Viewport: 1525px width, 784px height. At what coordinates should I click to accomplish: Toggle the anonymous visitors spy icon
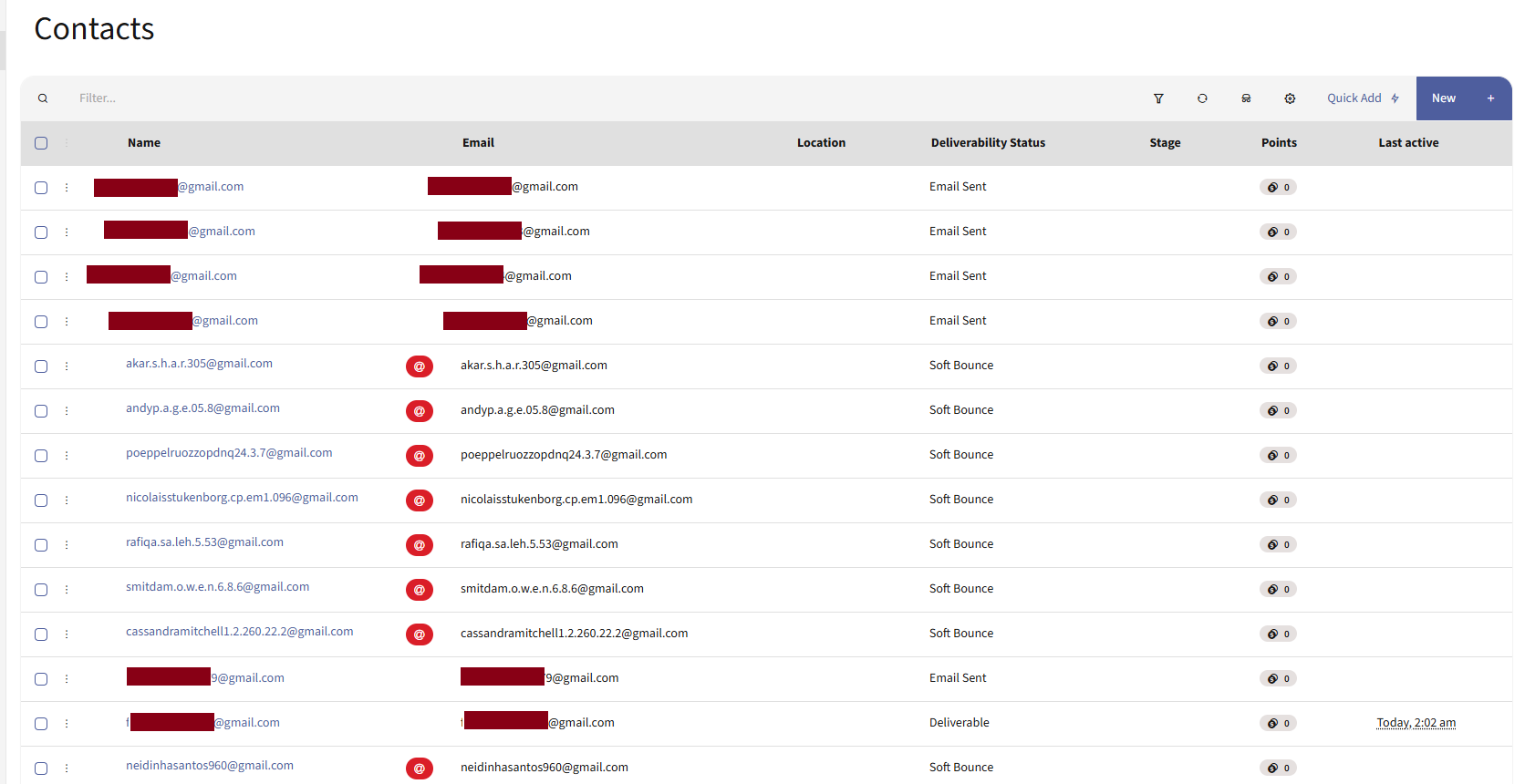pos(1246,98)
